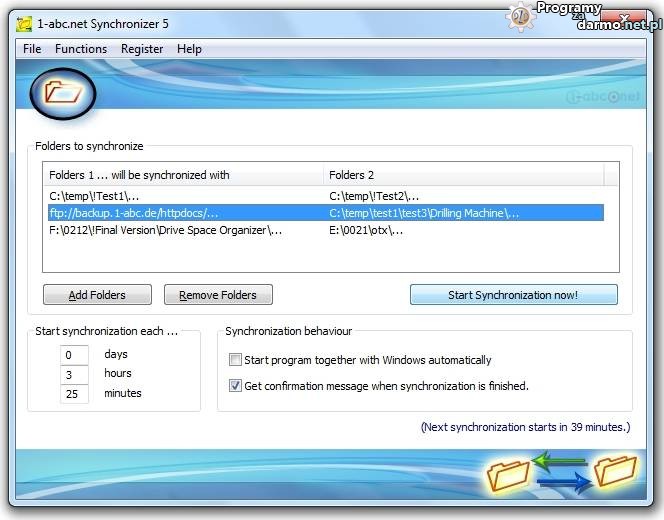Image resolution: width=664 pixels, height=520 pixels.
Task: Click the left folder icon at bottom
Action: (507, 475)
